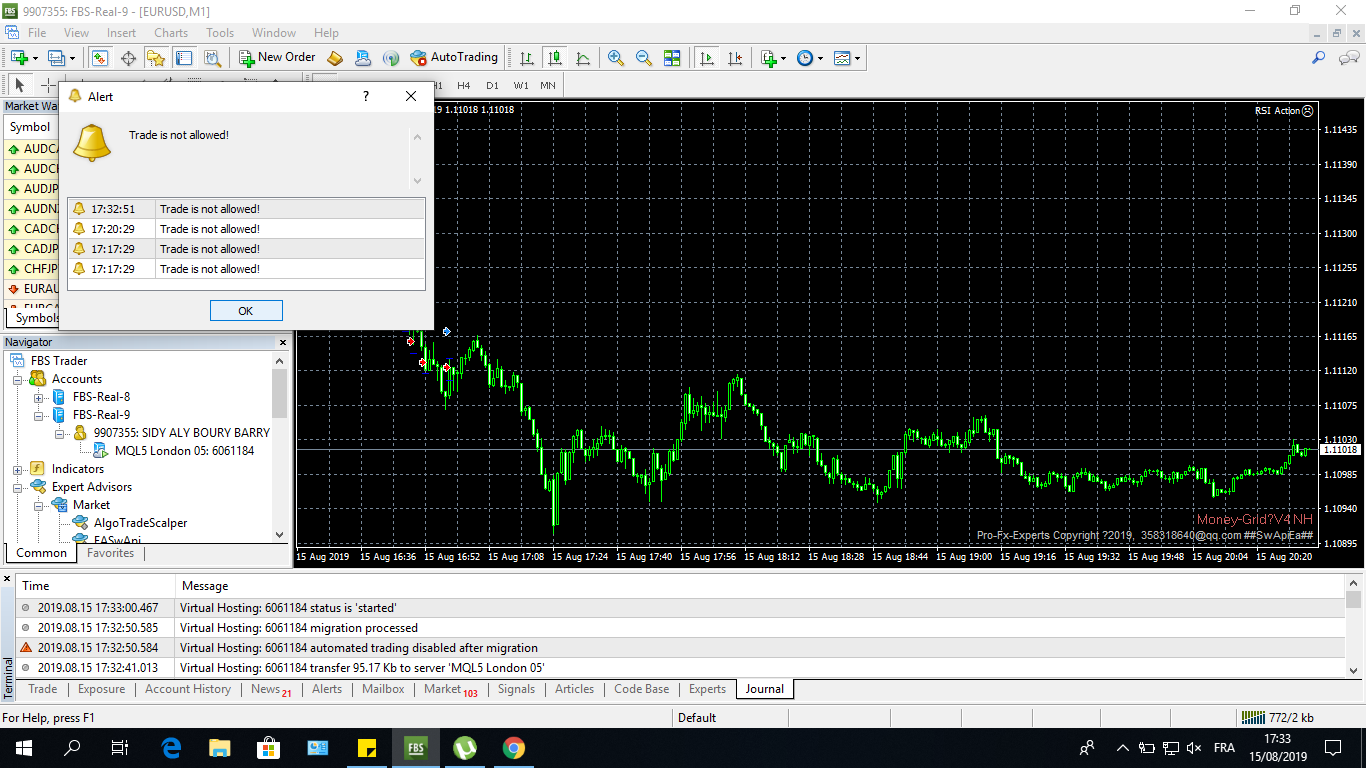Click the Alert dialog help question mark

[366, 96]
